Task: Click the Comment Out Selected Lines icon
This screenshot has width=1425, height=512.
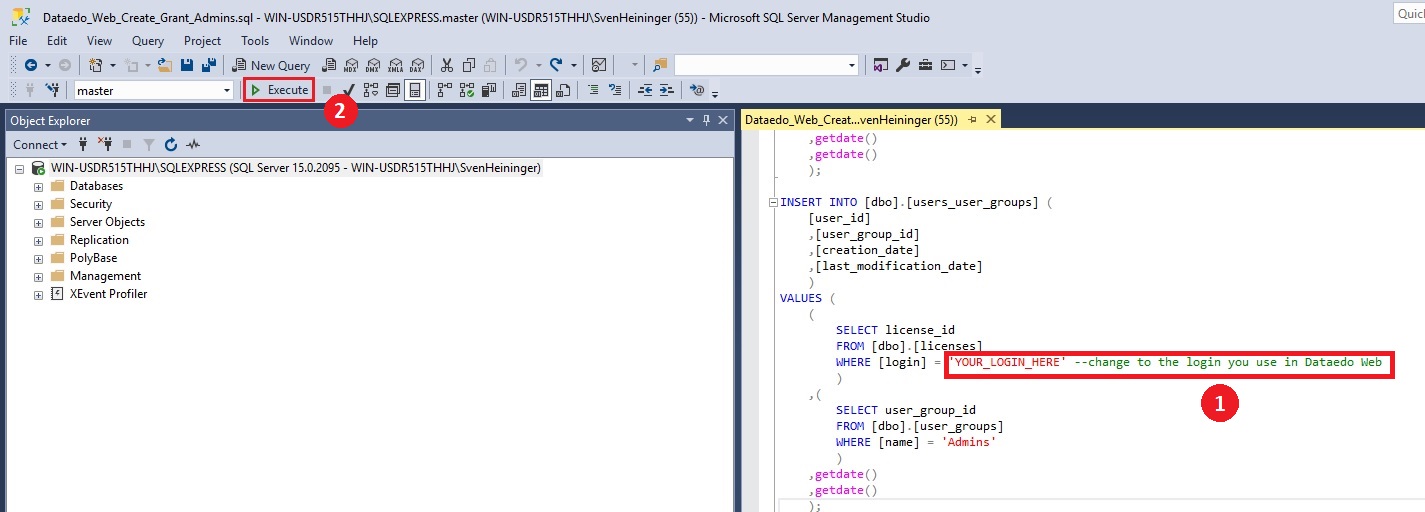Action: (593, 90)
